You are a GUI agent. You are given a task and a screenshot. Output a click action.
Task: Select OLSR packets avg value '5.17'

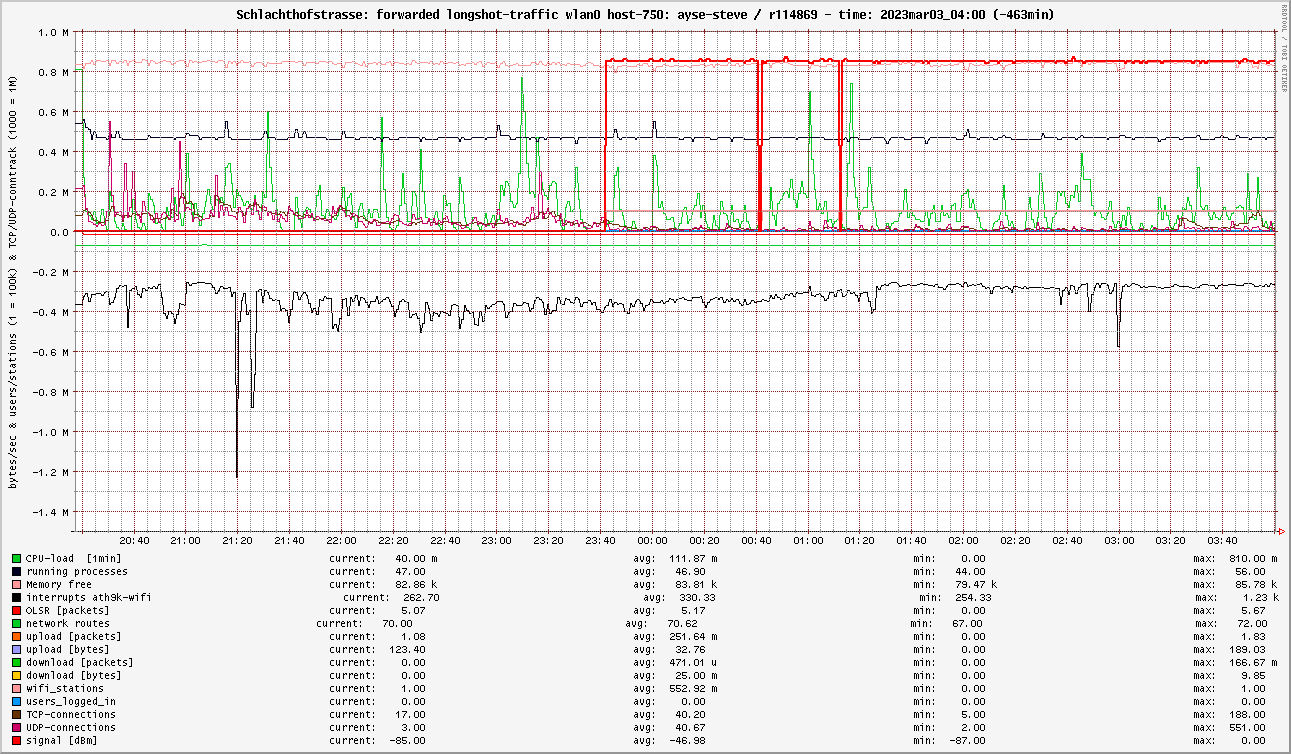tap(691, 610)
